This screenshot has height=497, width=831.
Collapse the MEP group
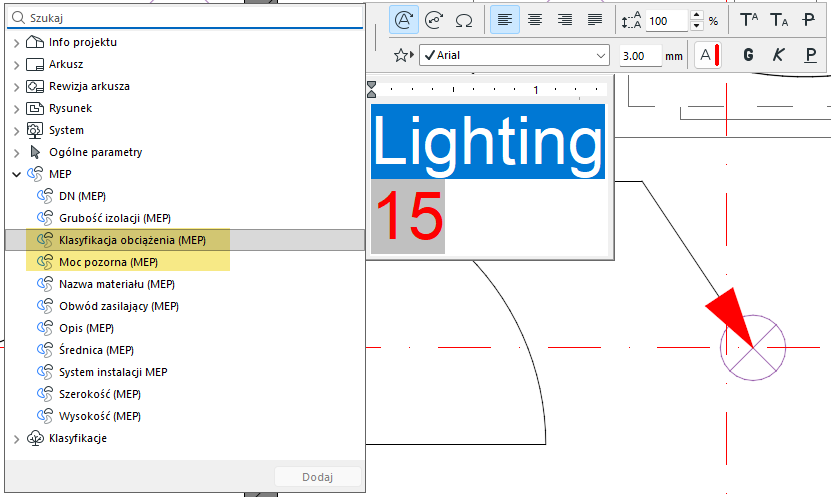16,174
